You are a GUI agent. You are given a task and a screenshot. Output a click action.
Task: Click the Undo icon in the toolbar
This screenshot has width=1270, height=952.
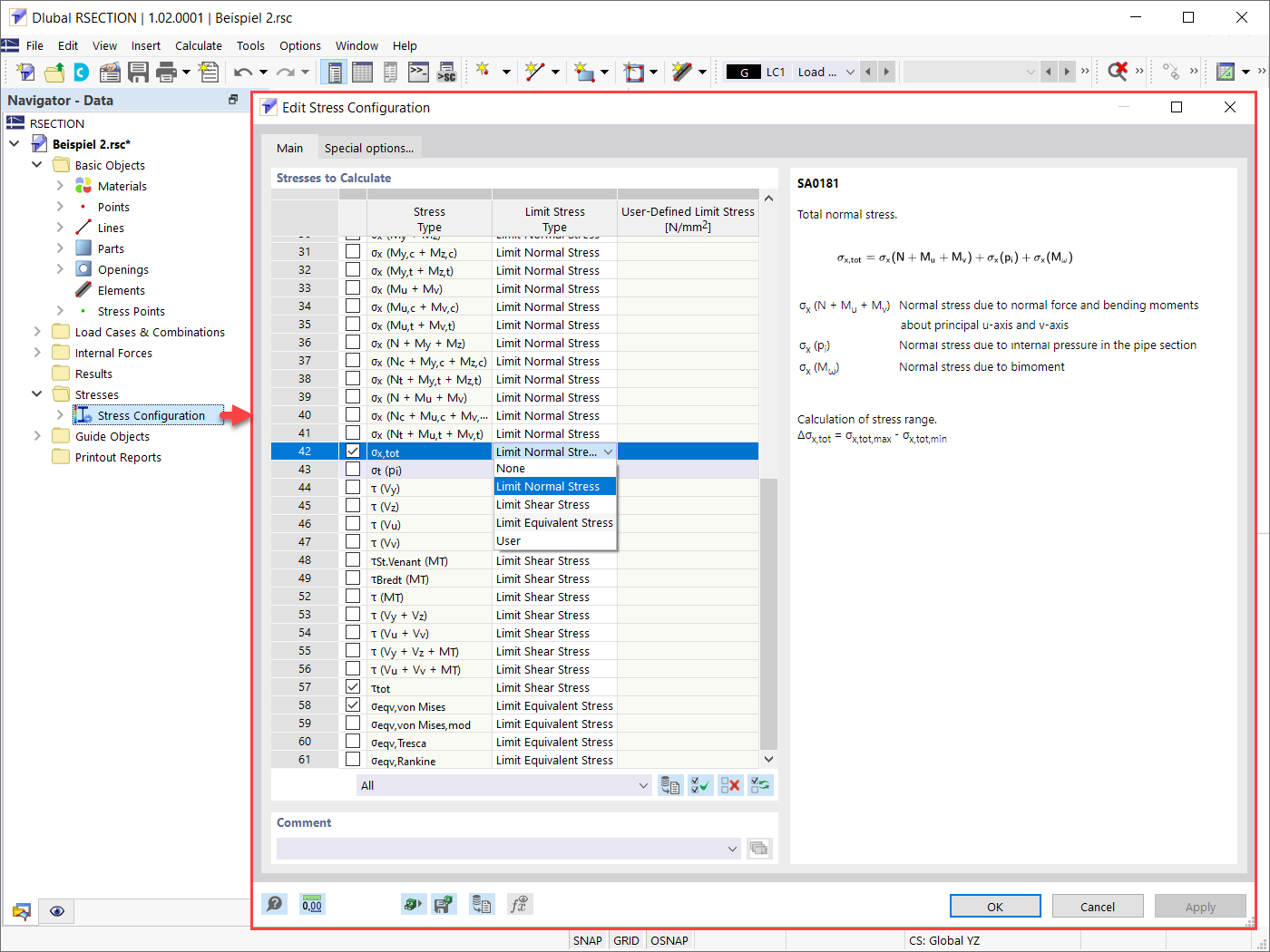coord(243,72)
